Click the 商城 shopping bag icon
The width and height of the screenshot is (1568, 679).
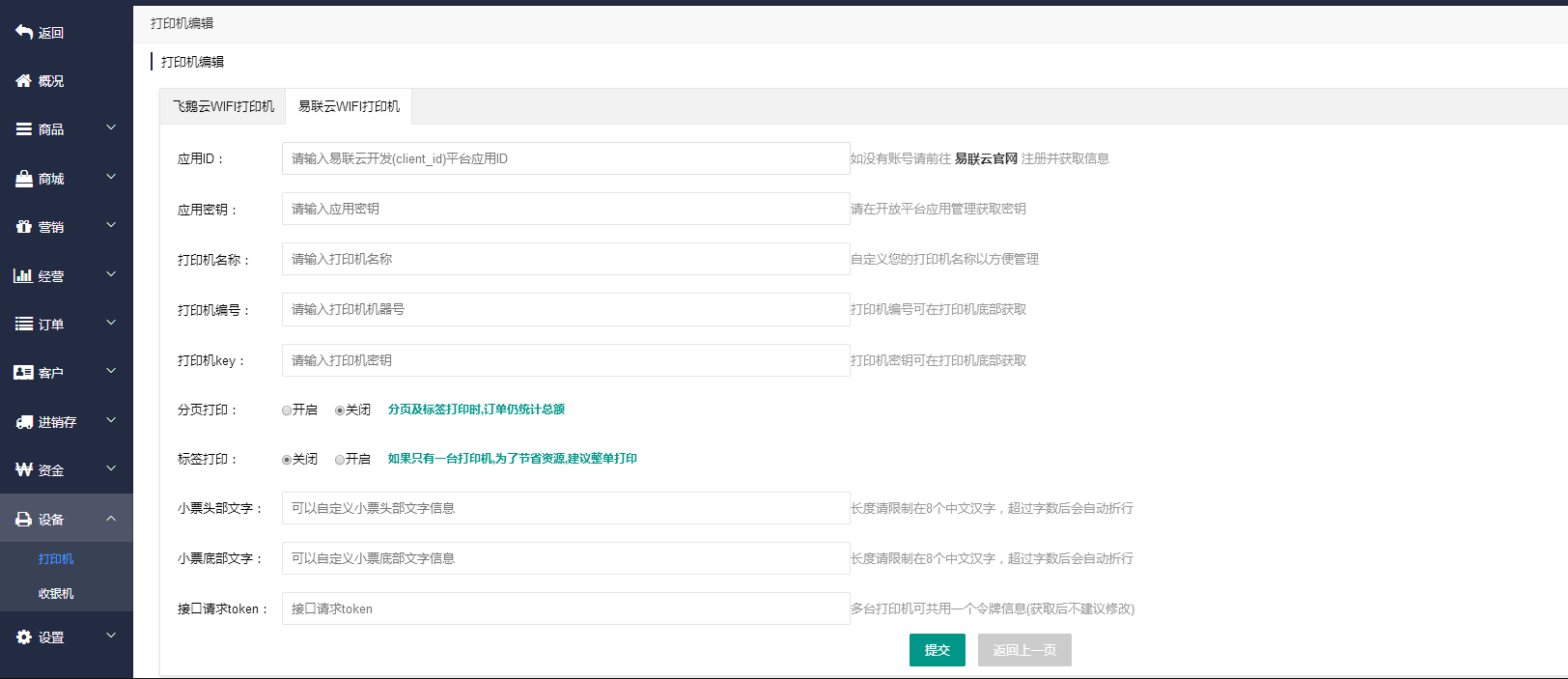click(24, 179)
